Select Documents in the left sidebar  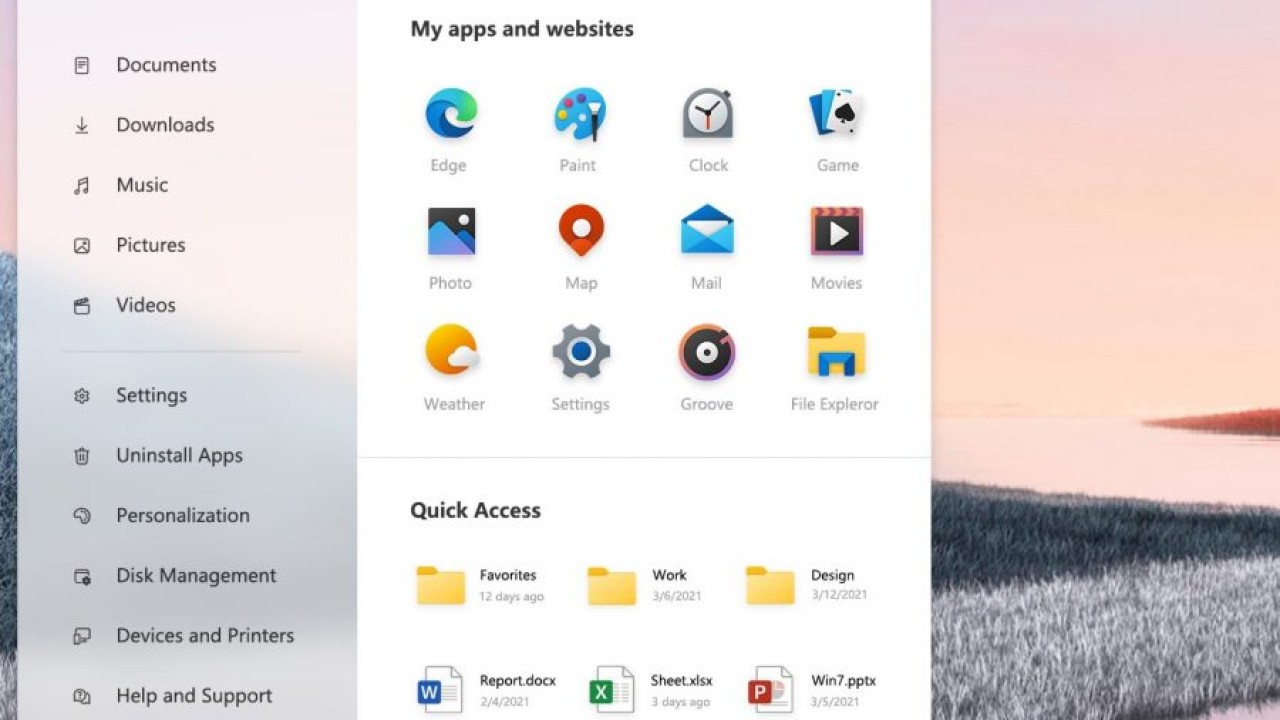[x=166, y=65]
